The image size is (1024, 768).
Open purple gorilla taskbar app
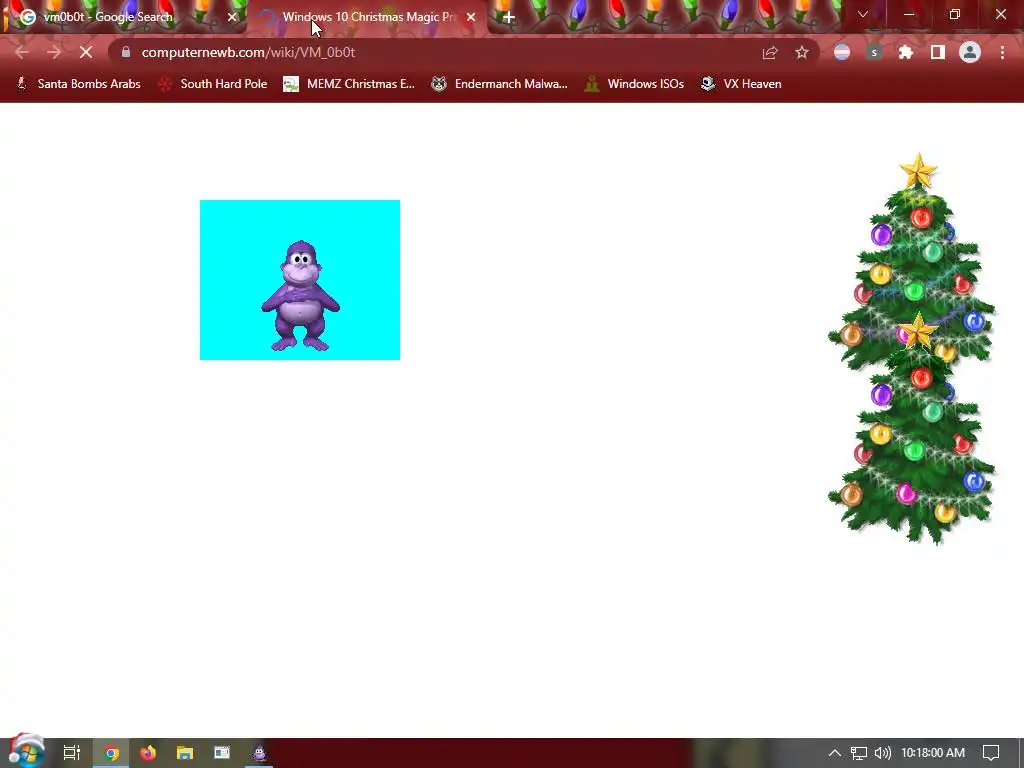click(x=259, y=753)
